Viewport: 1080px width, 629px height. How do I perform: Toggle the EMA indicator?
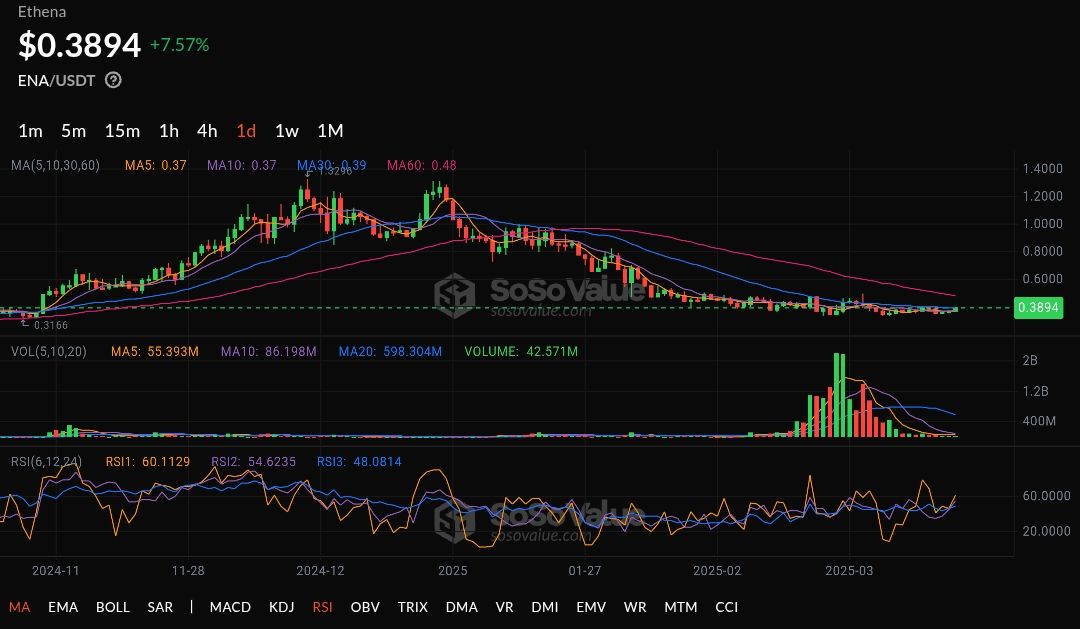[63, 607]
